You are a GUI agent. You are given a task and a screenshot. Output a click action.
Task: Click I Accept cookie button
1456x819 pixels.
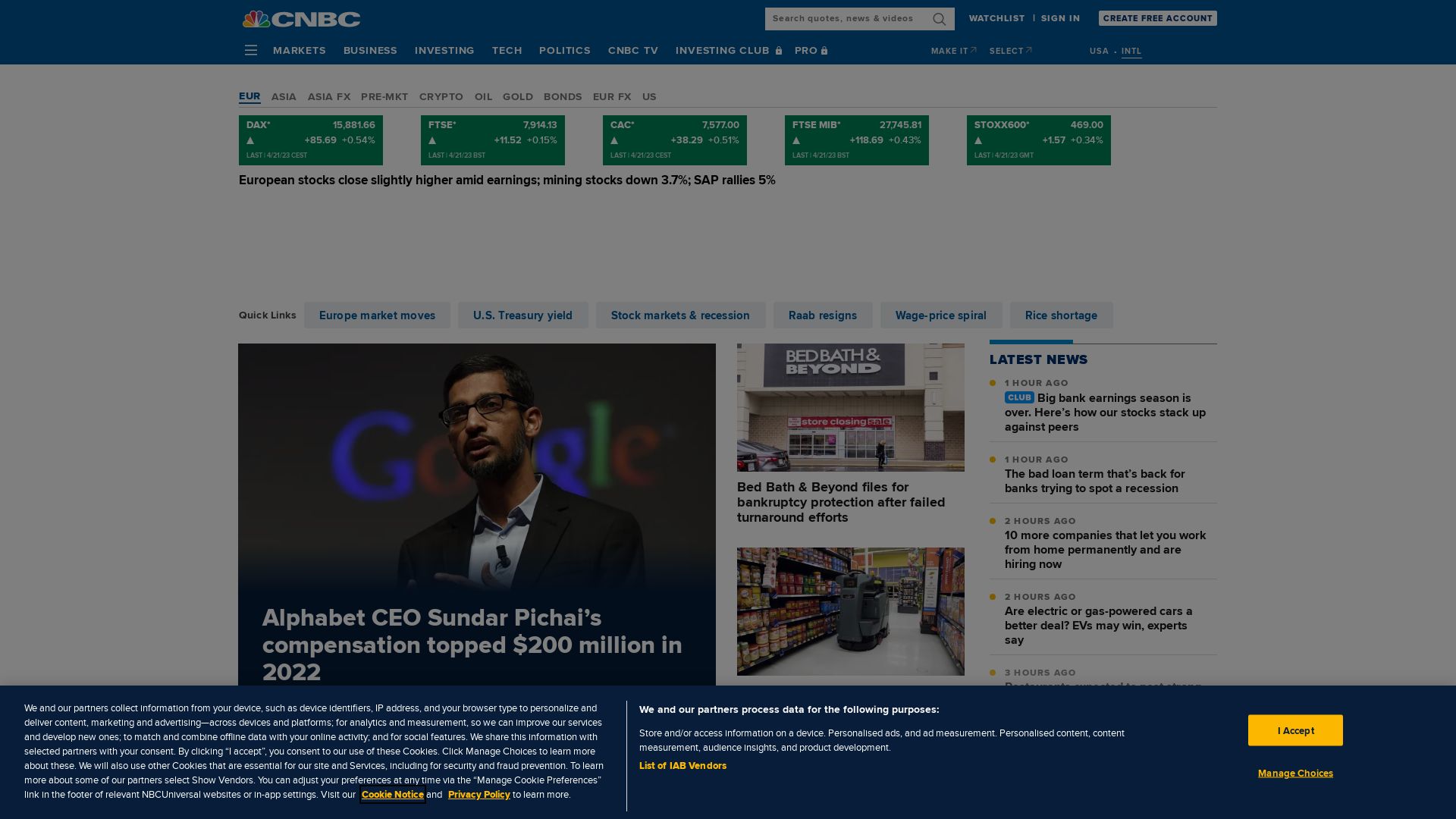tap(1295, 730)
